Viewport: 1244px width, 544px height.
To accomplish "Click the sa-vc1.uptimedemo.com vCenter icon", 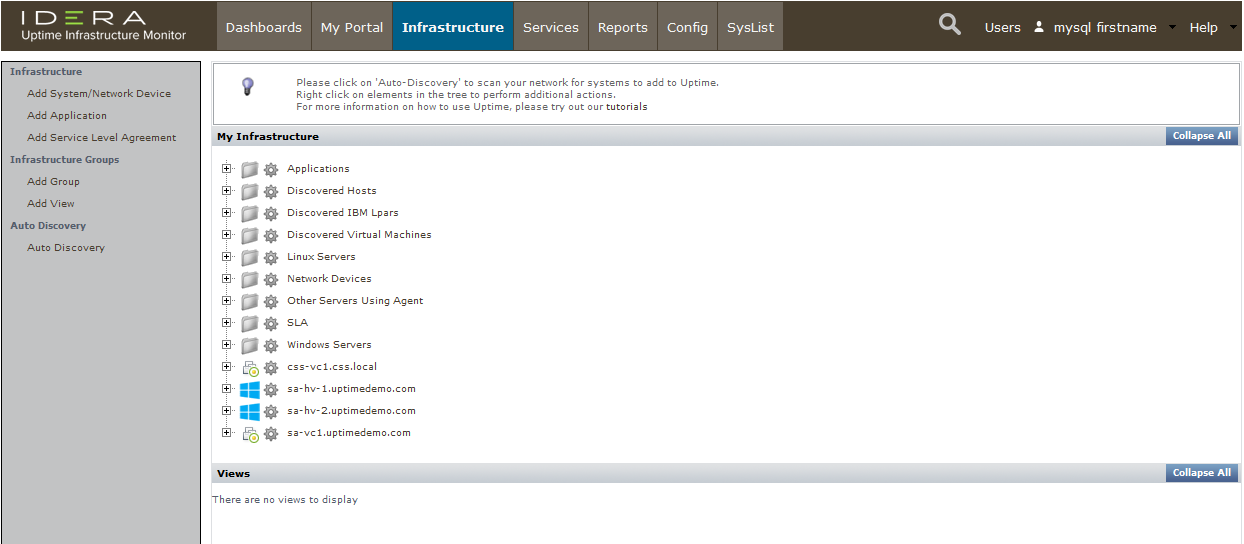I will [x=250, y=433].
